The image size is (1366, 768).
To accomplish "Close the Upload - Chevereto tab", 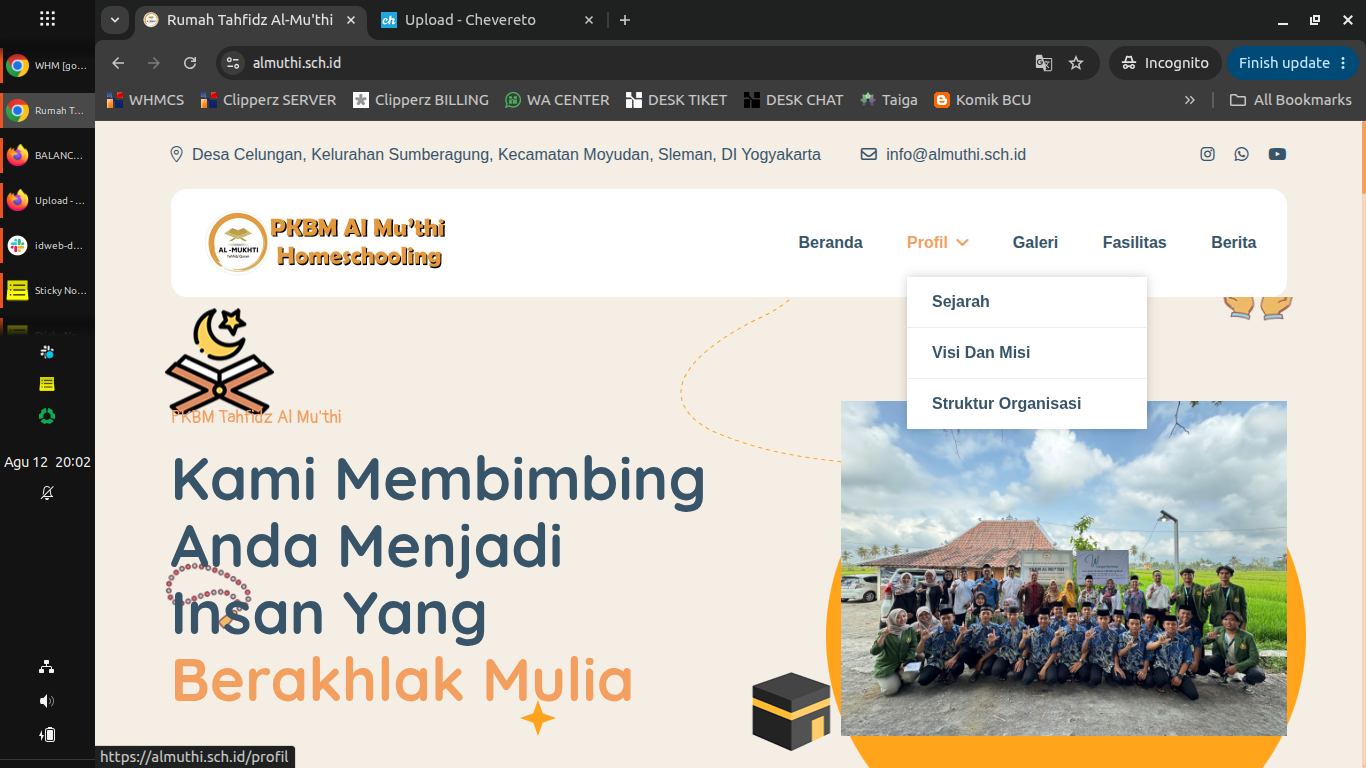I will coord(589,20).
